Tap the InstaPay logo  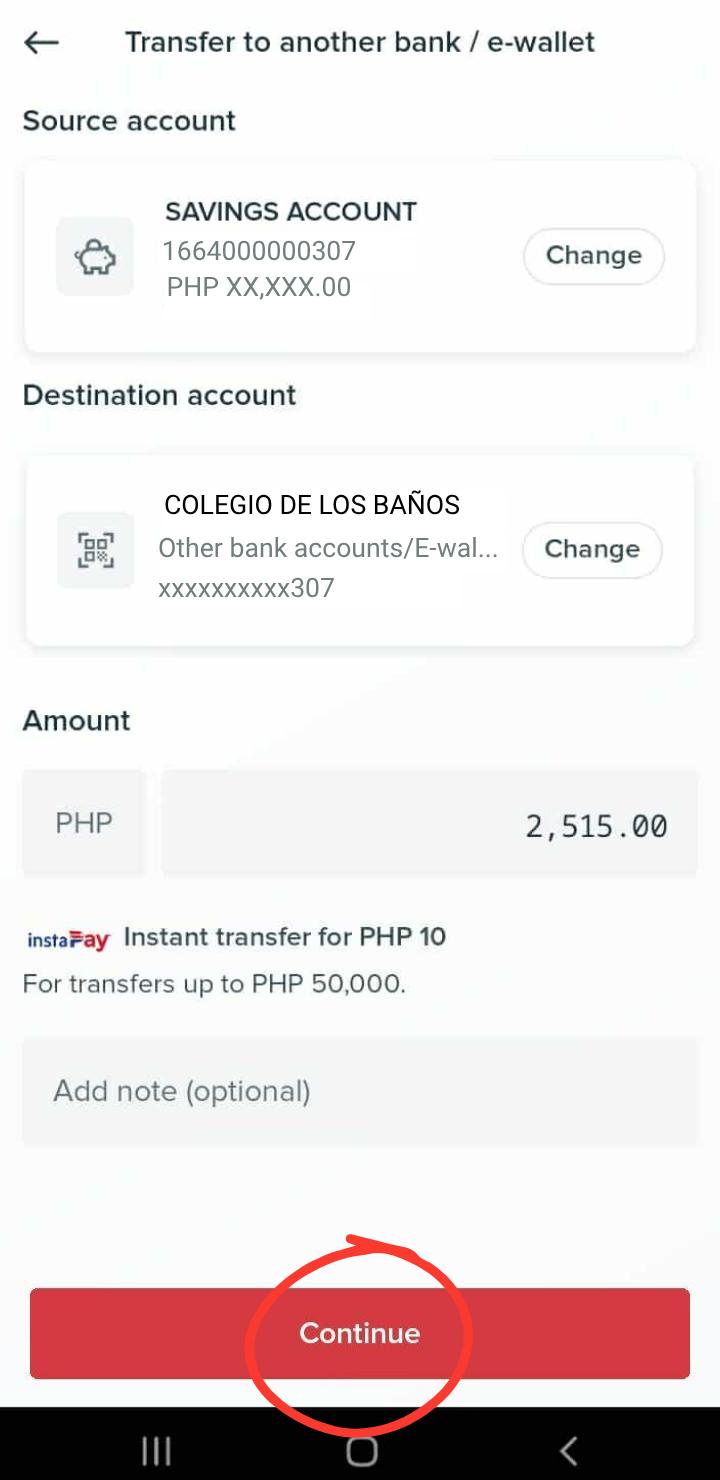(68, 940)
